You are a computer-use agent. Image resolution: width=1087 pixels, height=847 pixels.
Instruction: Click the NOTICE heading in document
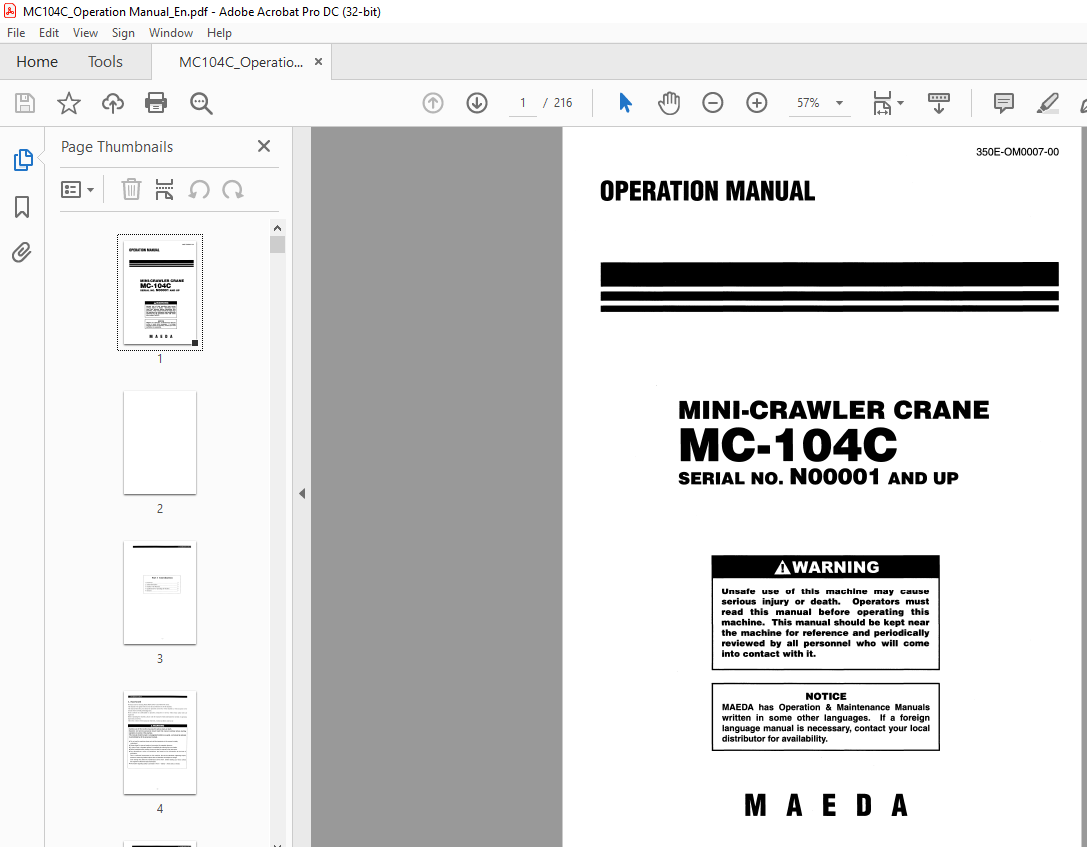826,696
